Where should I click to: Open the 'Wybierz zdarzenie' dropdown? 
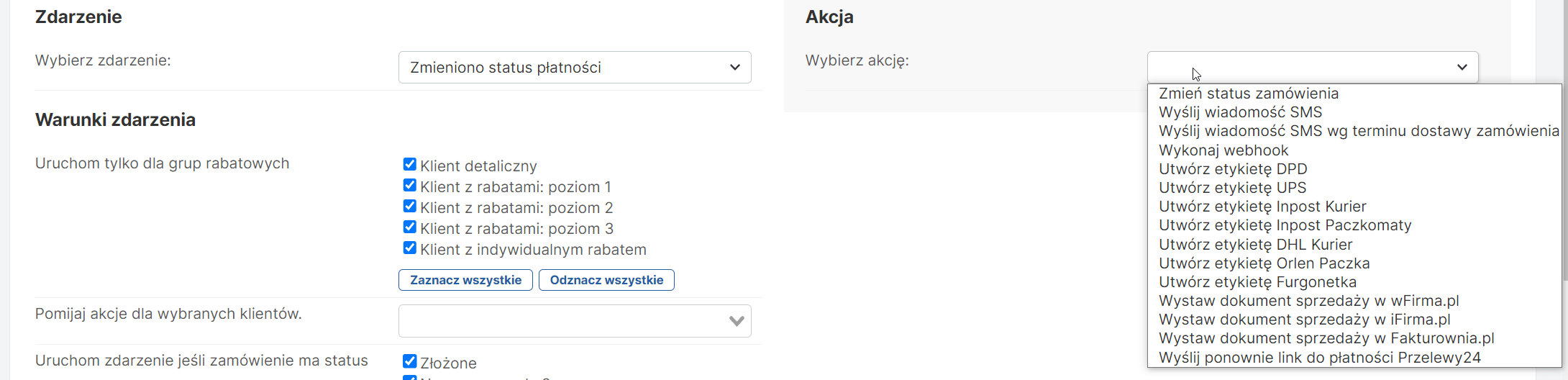(574, 68)
